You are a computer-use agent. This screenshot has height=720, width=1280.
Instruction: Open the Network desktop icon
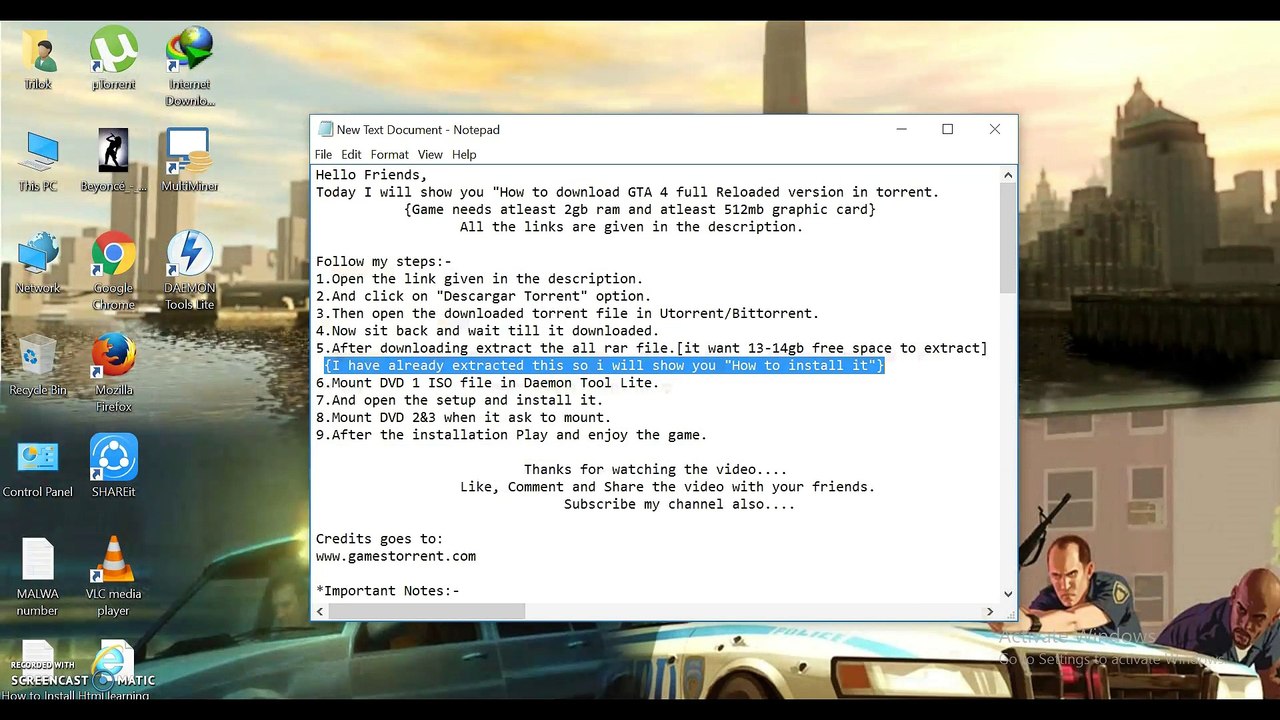(x=38, y=262)
